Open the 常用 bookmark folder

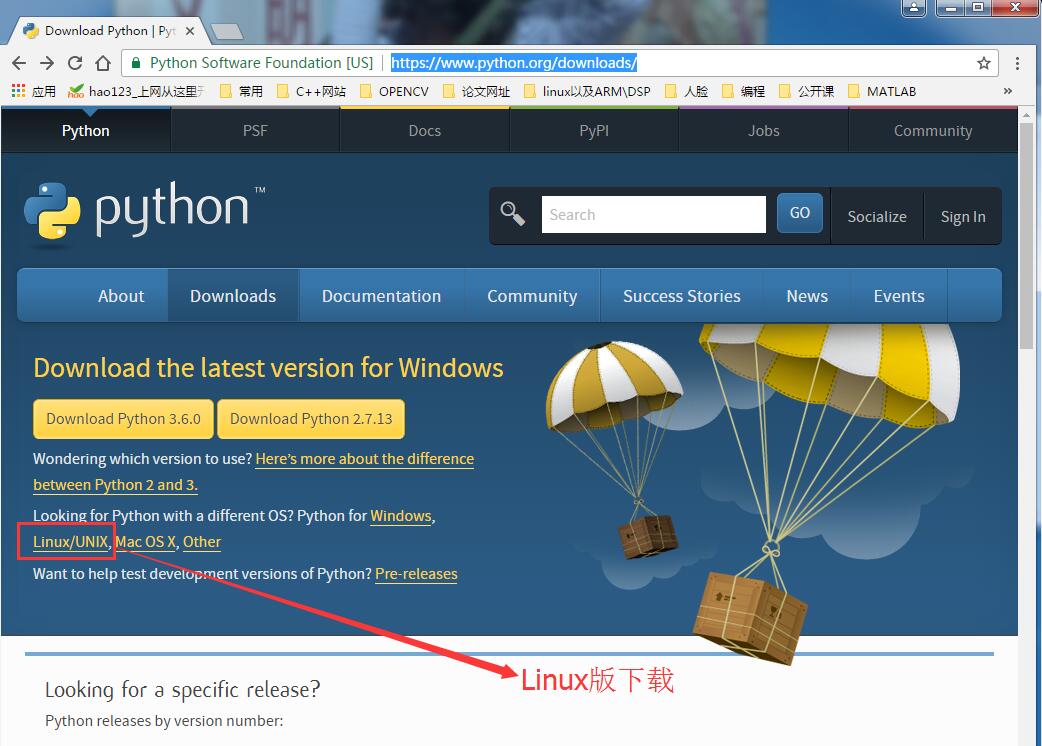[x=242, y=91]
